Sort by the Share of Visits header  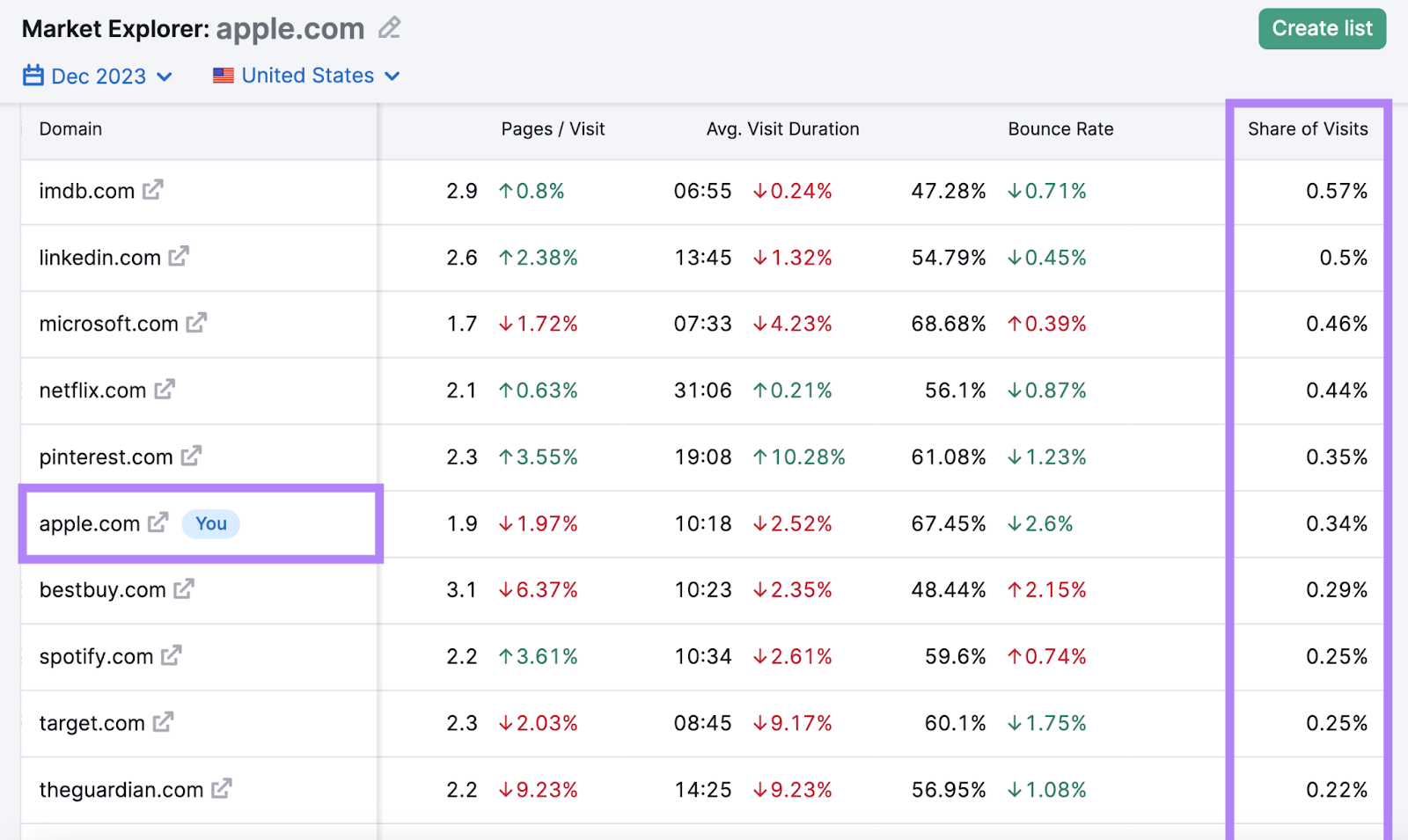pyautogui.click(x=1308, y=129)
